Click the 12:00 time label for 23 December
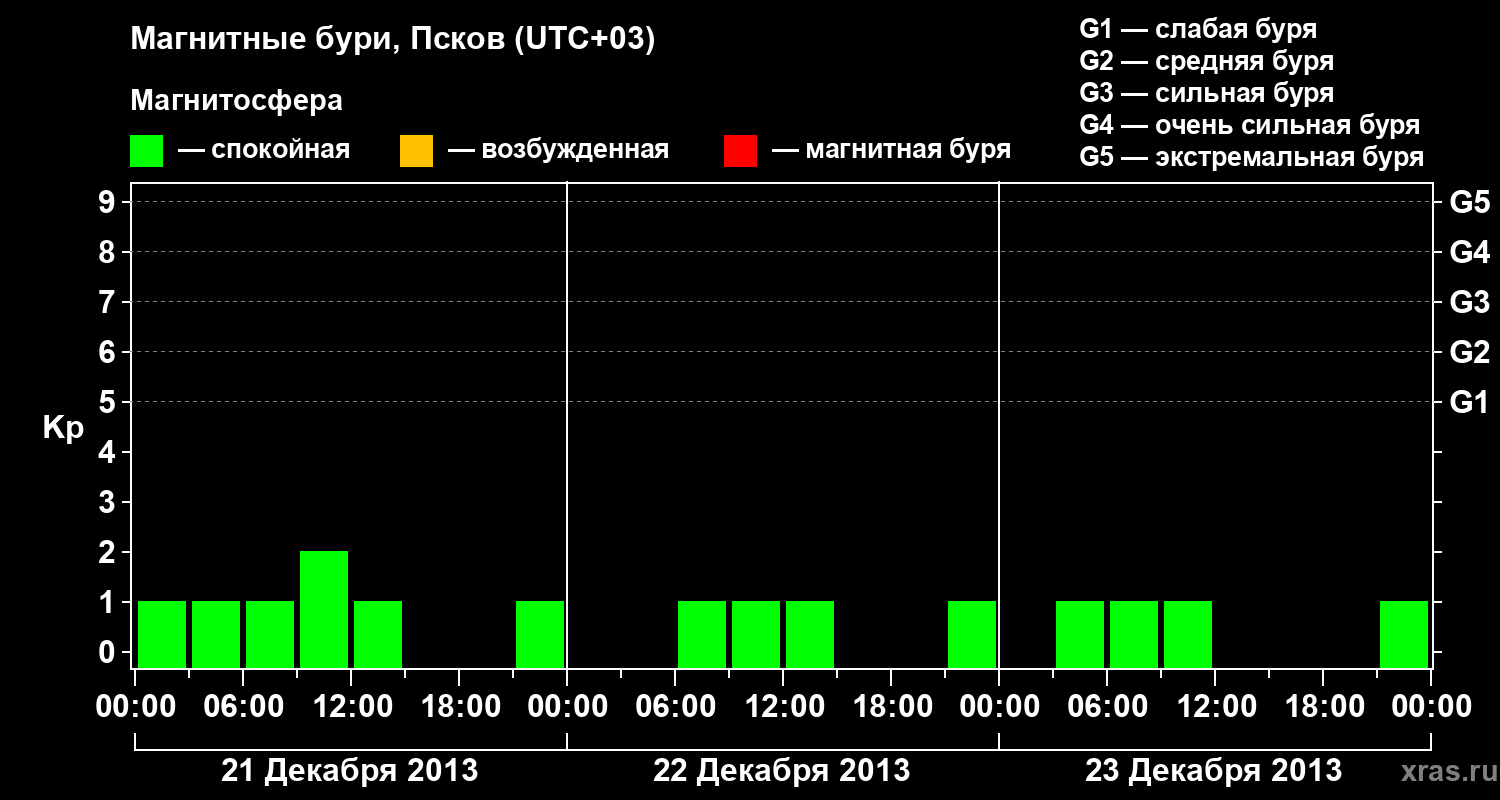The image size is (1500, 800). coord(1215,707)
